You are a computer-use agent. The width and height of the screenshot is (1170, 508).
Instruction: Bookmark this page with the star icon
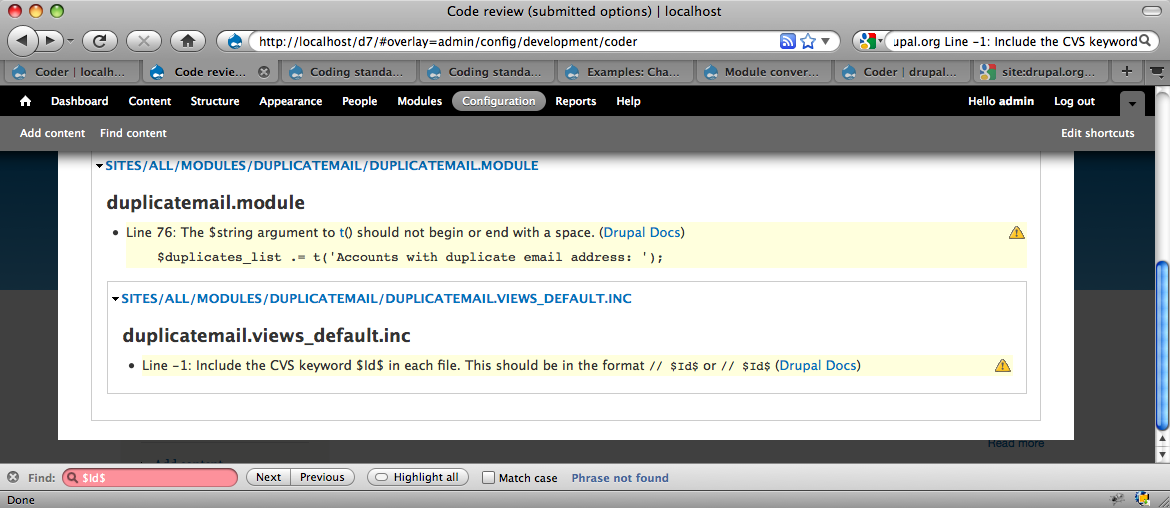click(x=807, y=42)
